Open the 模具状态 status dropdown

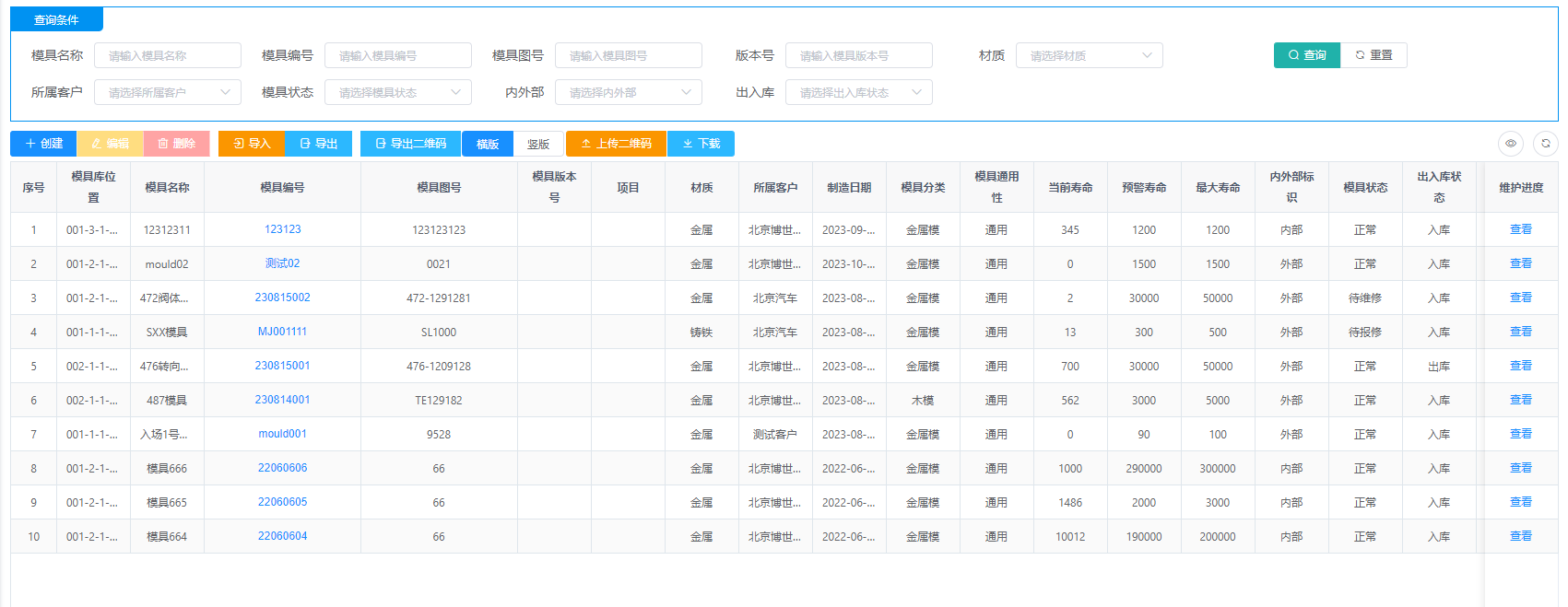397,92
